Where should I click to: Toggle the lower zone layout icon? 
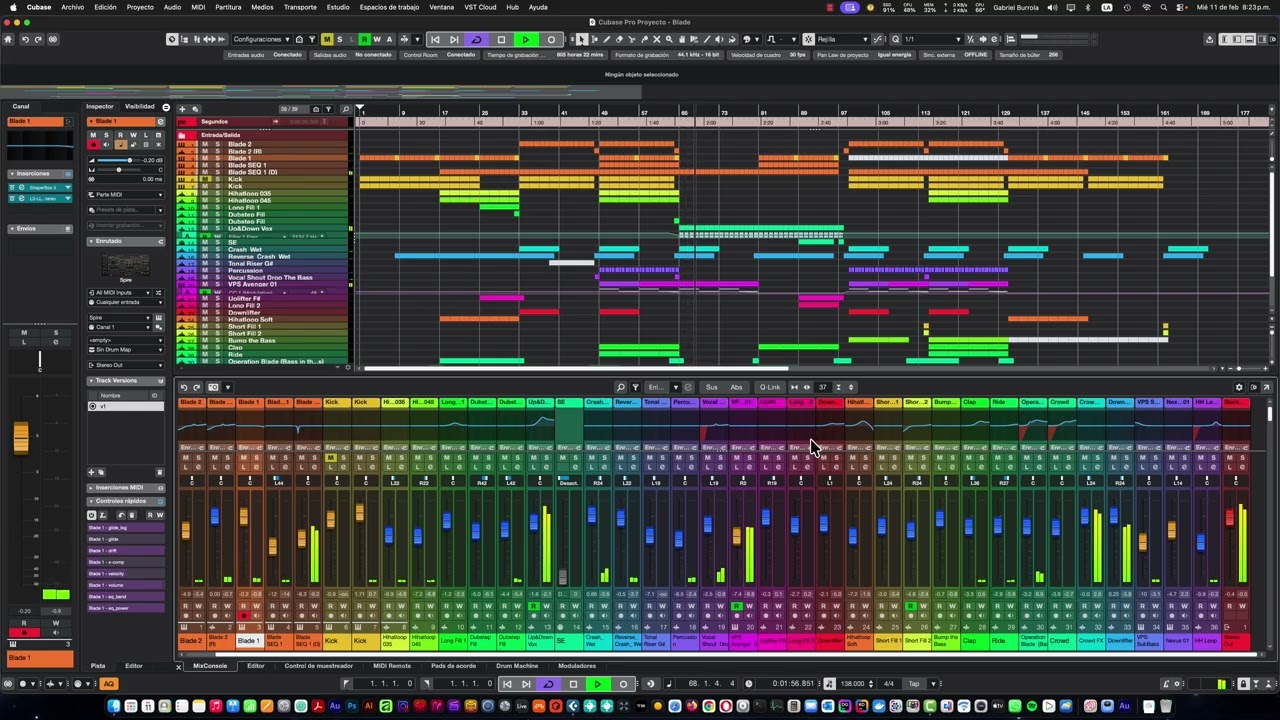tap(1250, 39)
